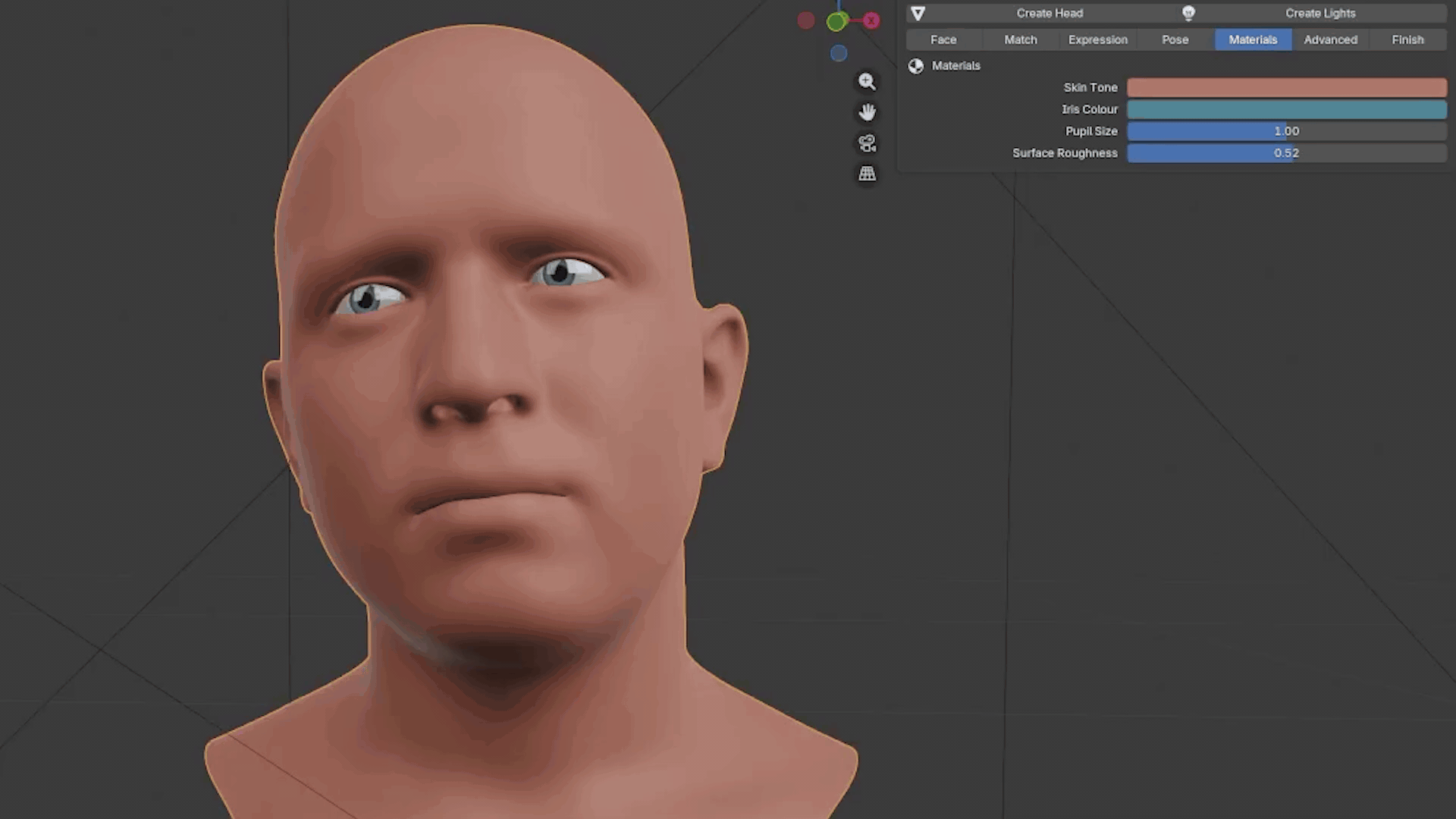Click the dim red negative axis circle
The image size is (1456, 819).
tap(806, 20)
